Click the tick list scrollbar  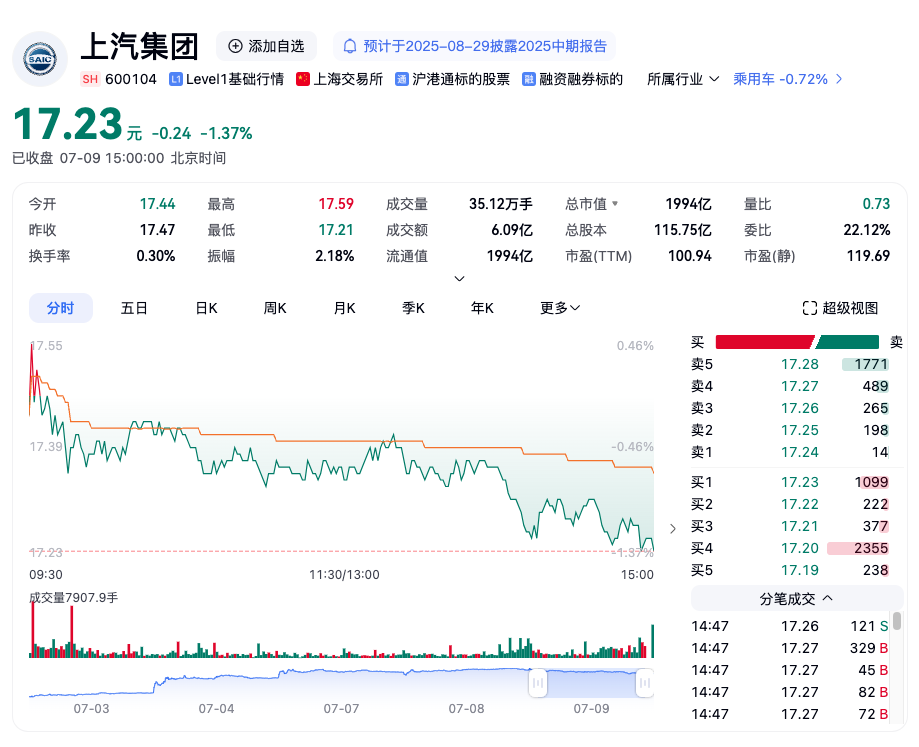tap(897, 621)
